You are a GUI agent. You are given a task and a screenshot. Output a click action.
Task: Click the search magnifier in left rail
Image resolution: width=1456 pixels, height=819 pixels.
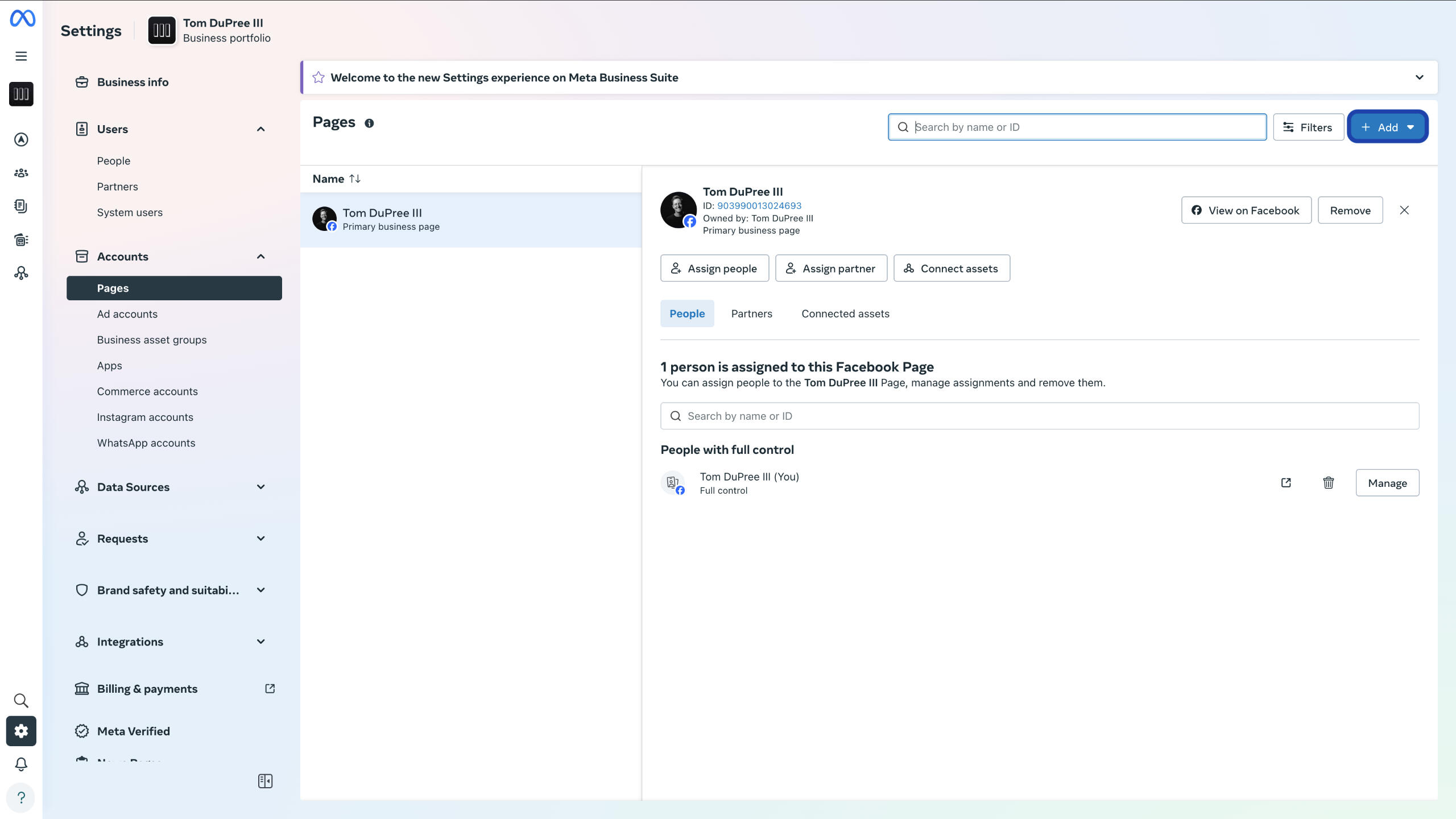[21, 700]
